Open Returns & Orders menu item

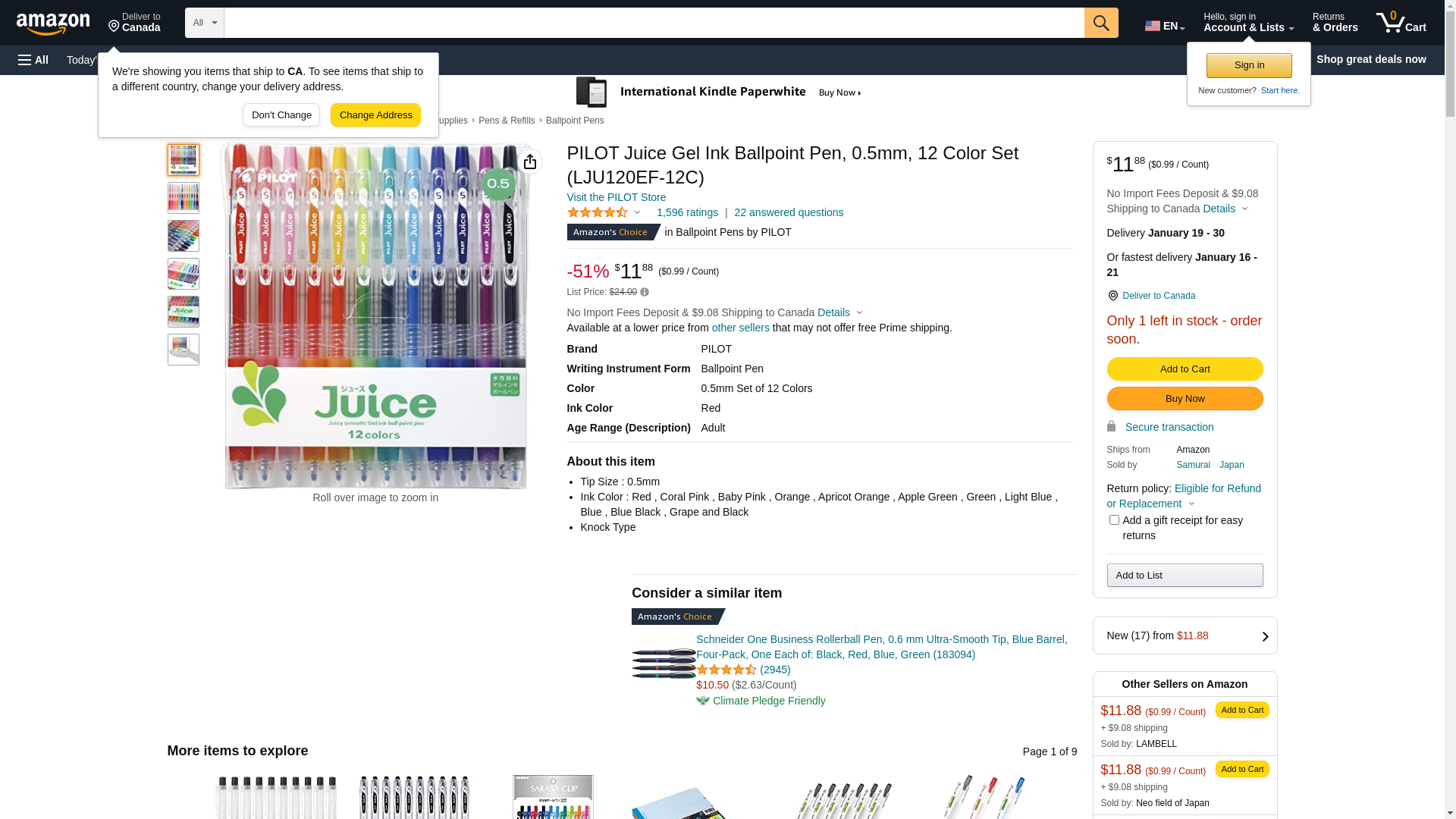tap(1335, 23)
